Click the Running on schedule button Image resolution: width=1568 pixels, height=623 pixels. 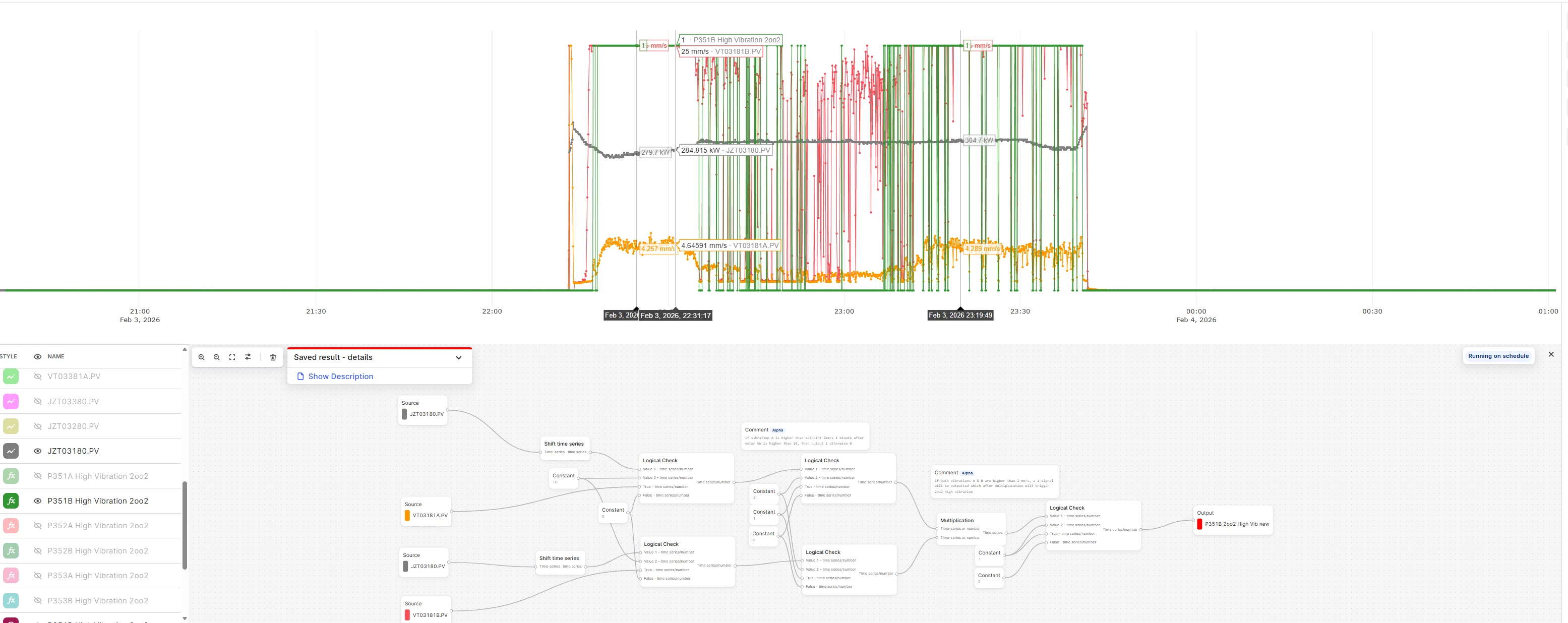click(x=1497, y=356)
